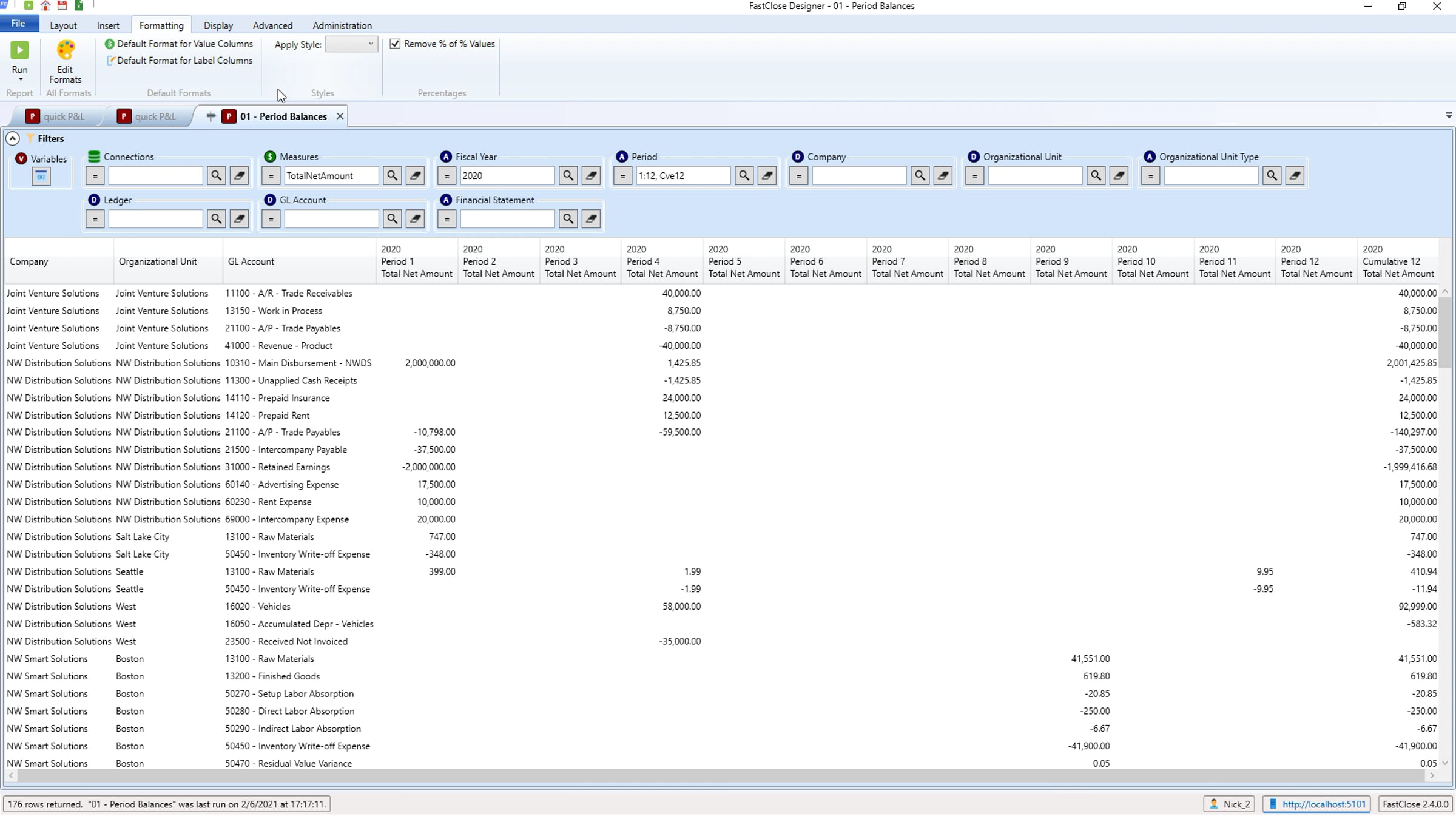Collapse the Filters panel
Screen dimensions: 1456x819
[x=12, y=138]
